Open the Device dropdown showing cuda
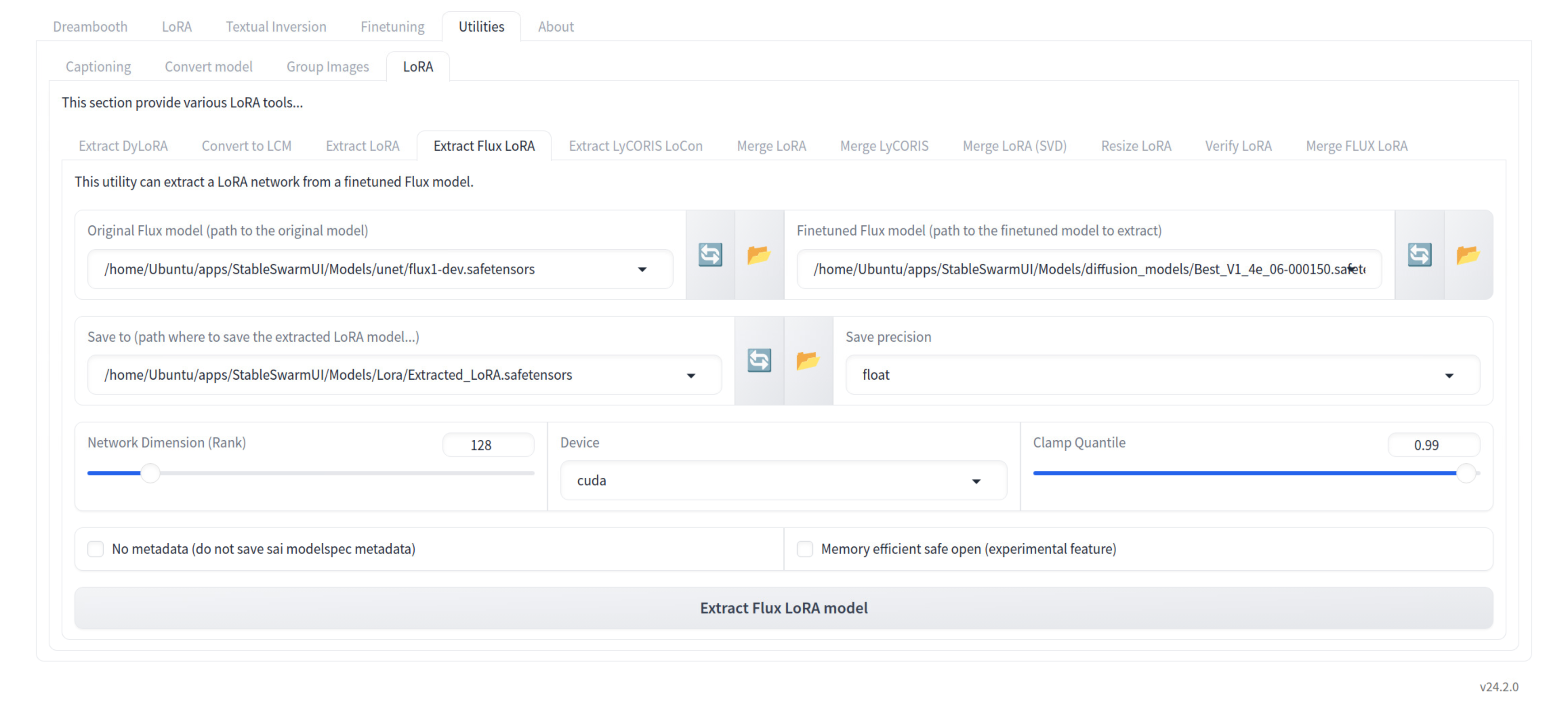 [976, 481]
